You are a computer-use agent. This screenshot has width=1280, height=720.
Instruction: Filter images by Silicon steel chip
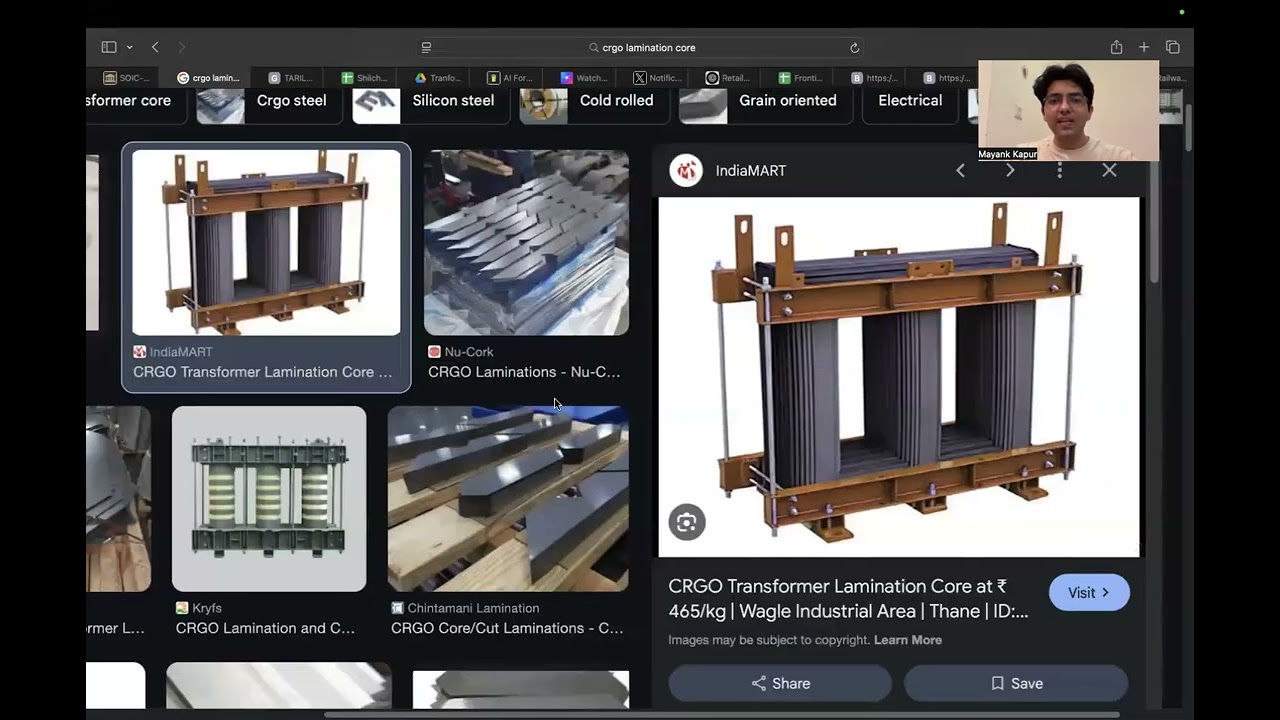tap(430, 101)
